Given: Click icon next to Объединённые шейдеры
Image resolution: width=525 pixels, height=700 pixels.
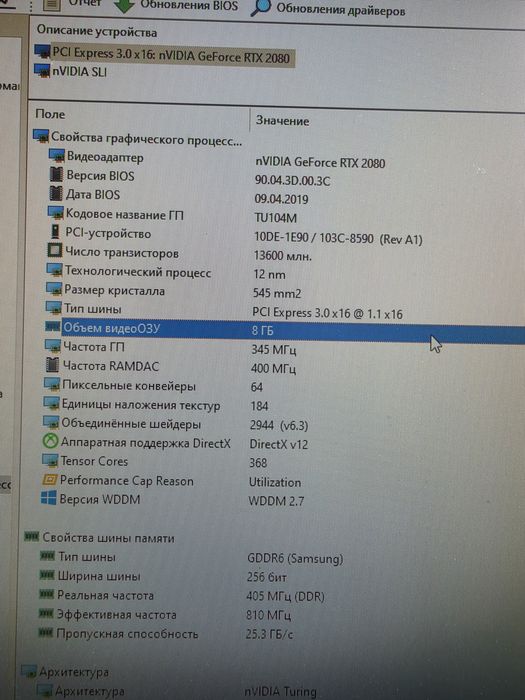Looking at the screenshot, I should point(51,421).
